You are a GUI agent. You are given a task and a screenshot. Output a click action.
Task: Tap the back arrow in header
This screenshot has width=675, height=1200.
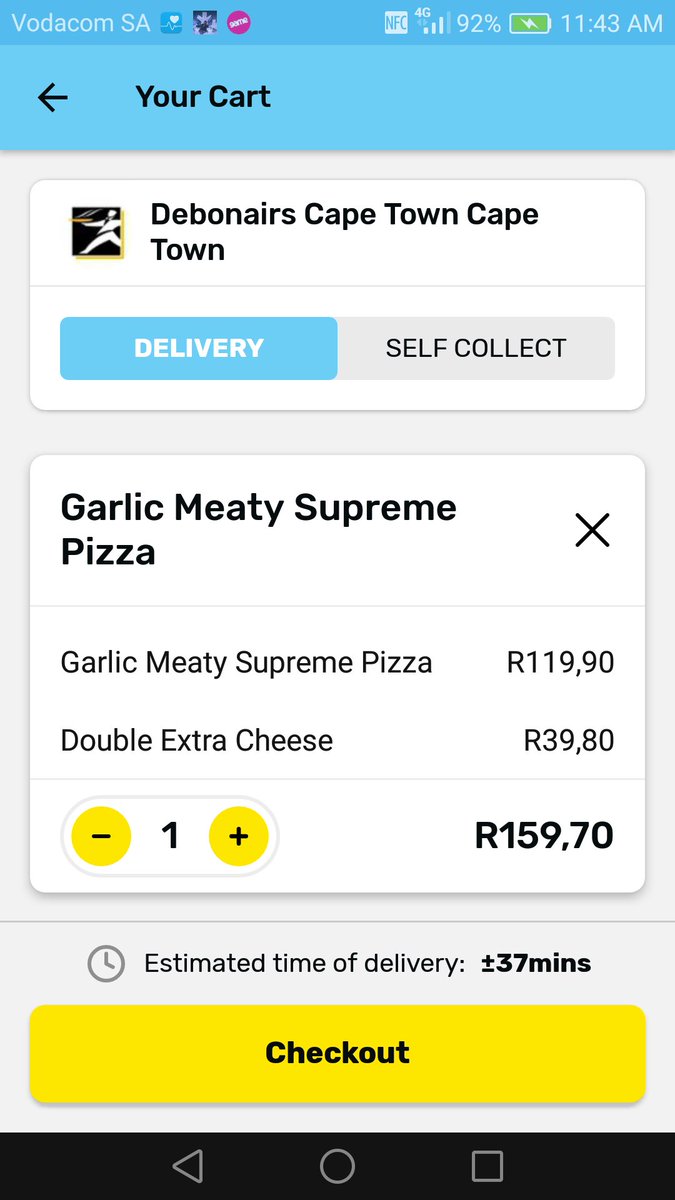(x=52, y=97)
